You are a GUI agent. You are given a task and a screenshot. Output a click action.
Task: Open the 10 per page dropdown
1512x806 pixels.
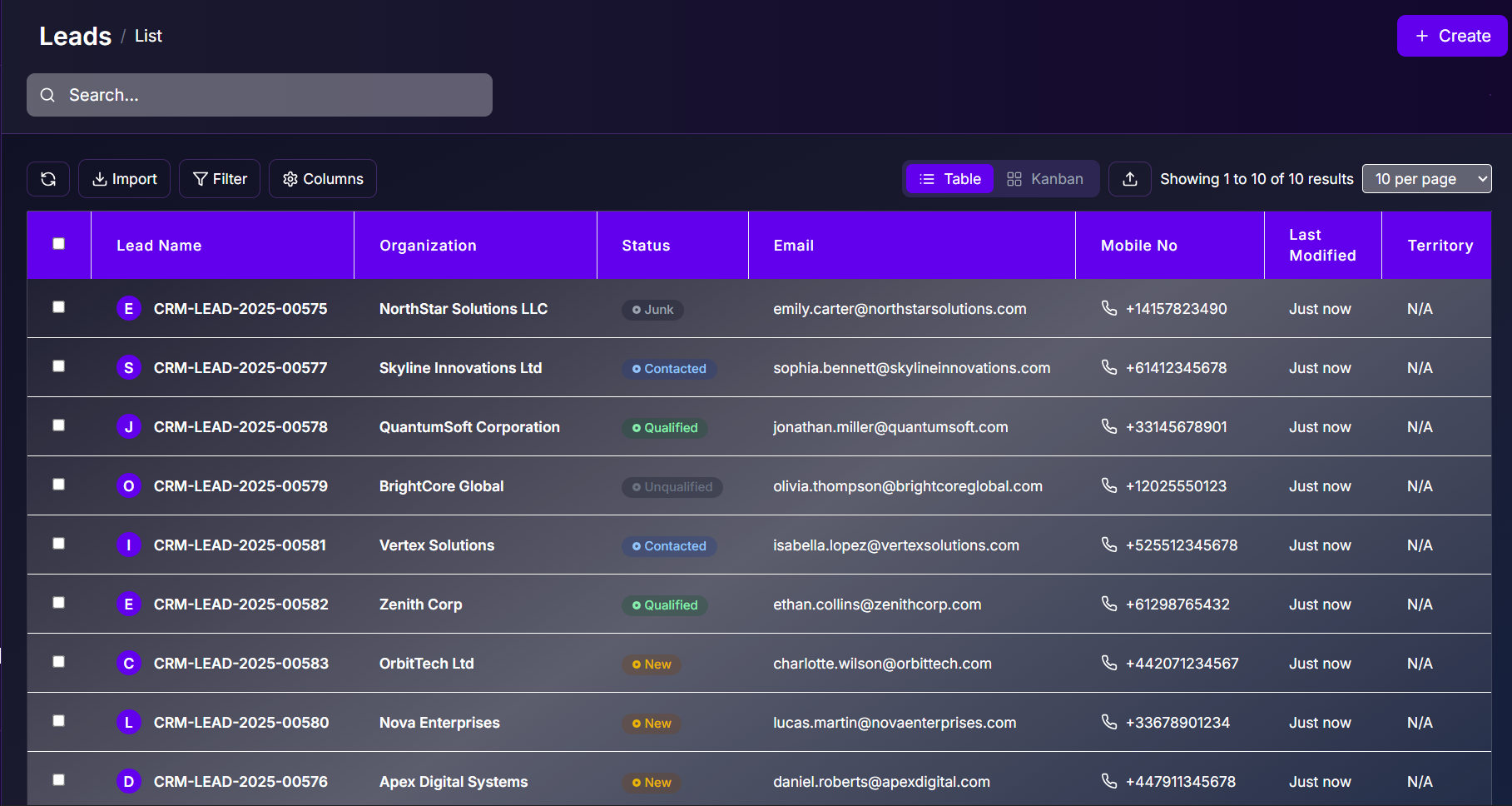click(1426, 178)
